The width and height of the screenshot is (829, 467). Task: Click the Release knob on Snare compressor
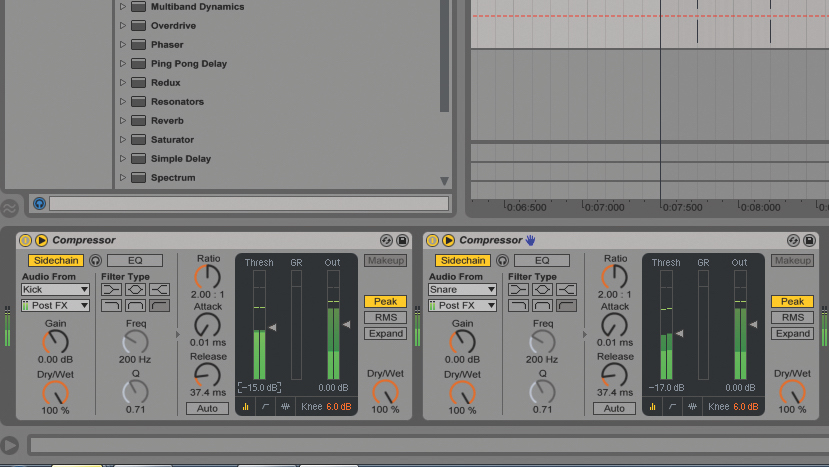coord(614,375)
